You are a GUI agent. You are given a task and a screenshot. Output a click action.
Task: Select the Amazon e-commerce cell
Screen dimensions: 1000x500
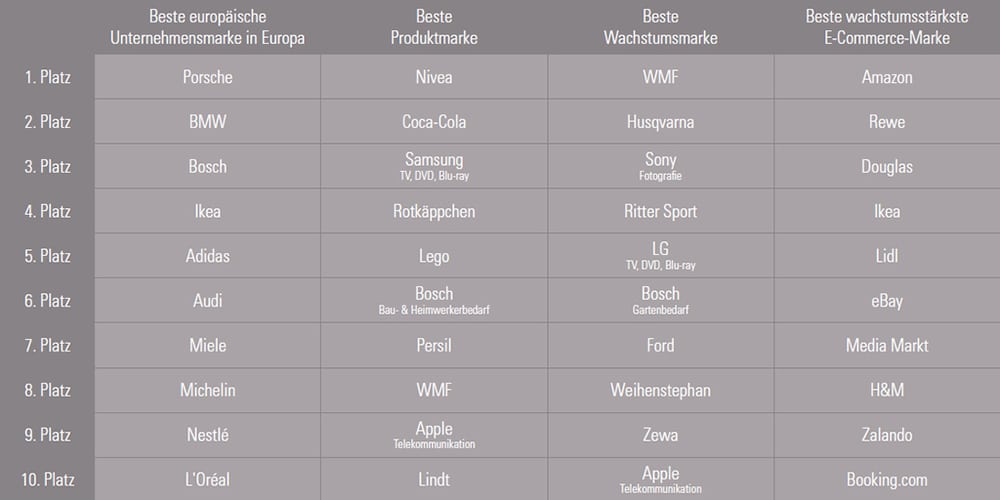(x=887, y=77)
